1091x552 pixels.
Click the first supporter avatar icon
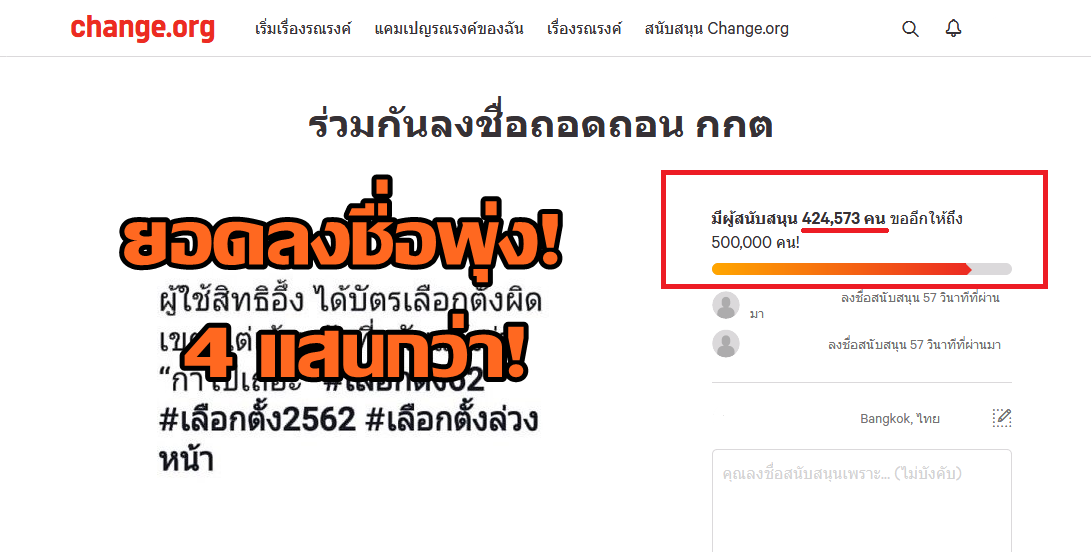pos(726,306)
